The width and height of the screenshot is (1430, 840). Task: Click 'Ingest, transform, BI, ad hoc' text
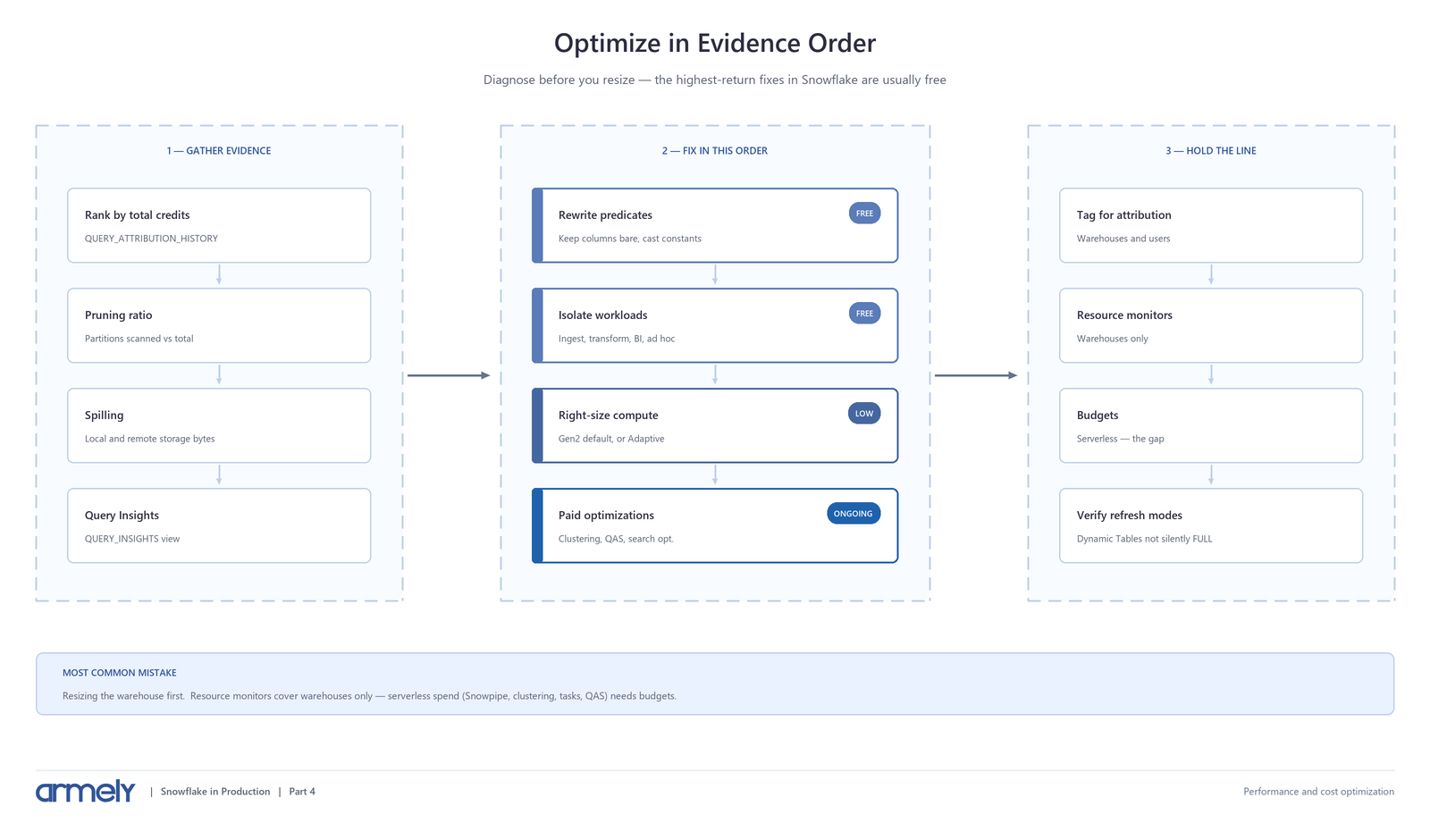(x=617, y=339)
